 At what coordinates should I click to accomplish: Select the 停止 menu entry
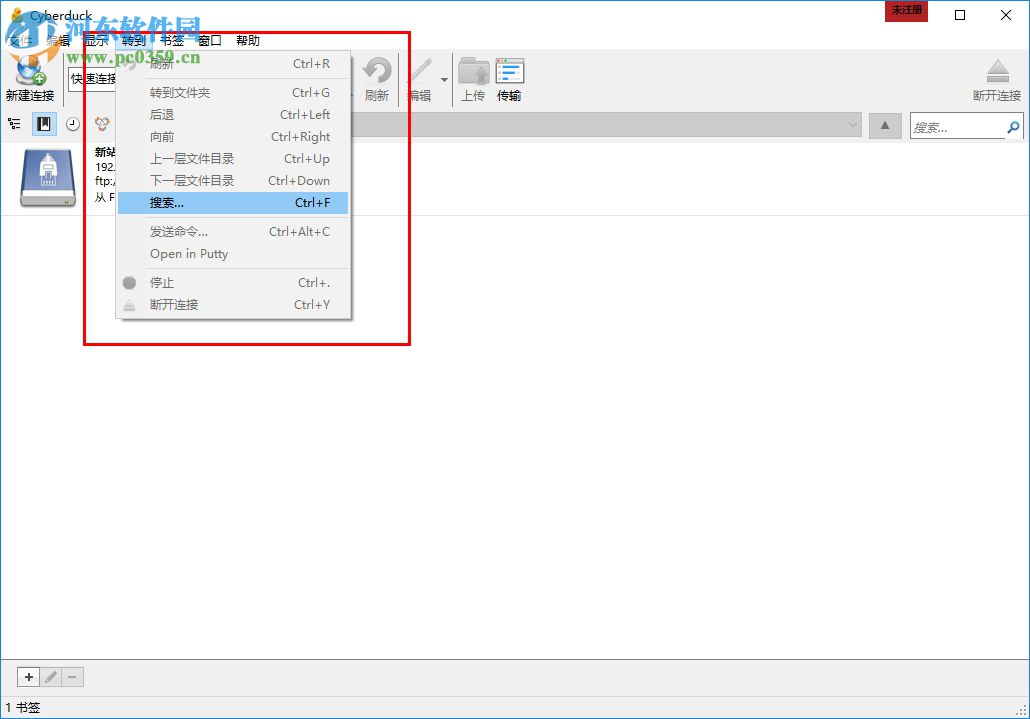coord(233,282)
